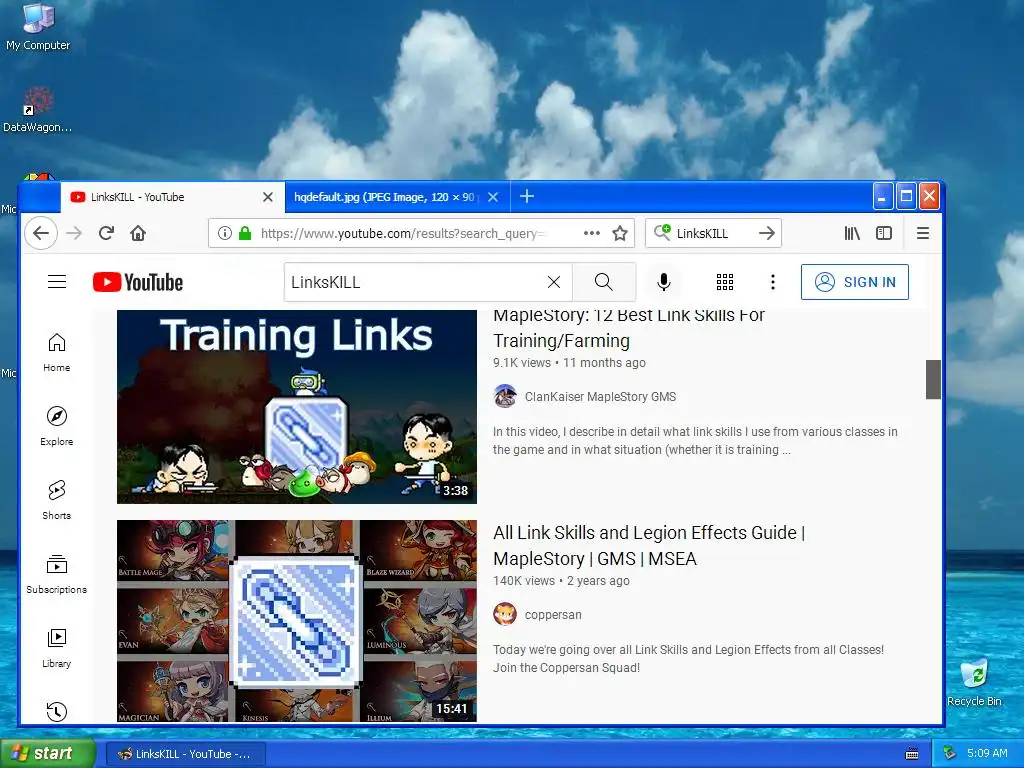Click the YouTube search magnifier button
This screenshot has height=768, width=1024.
click(604, 282)
